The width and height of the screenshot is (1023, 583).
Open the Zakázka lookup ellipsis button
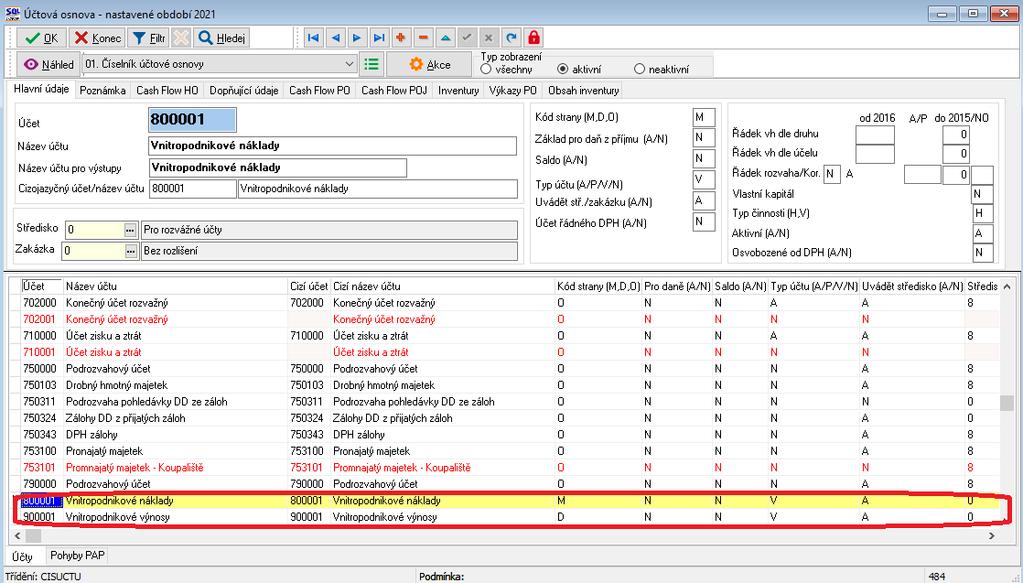[130, 251]
